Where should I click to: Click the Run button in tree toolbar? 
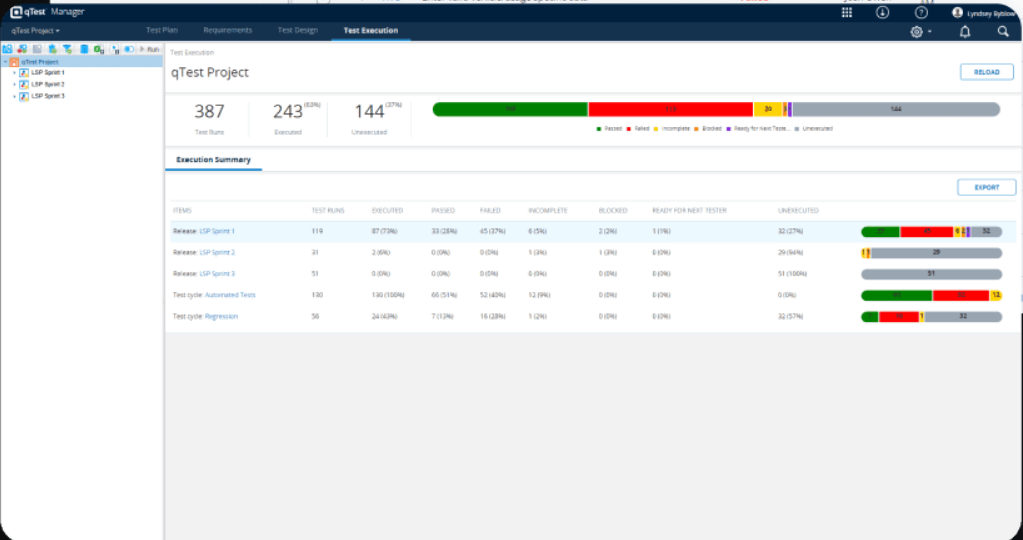(x=149, y=49)
